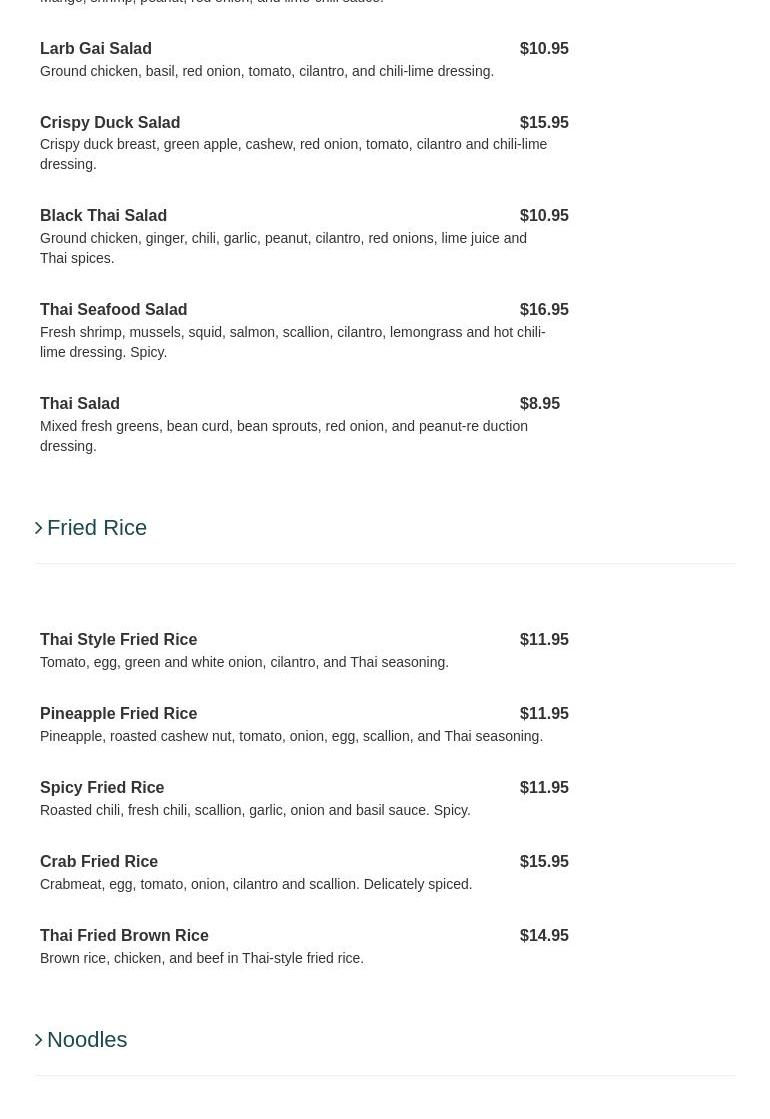
Task: Choose the Thai Fried Brown Rice item
Action: [124, 936]
